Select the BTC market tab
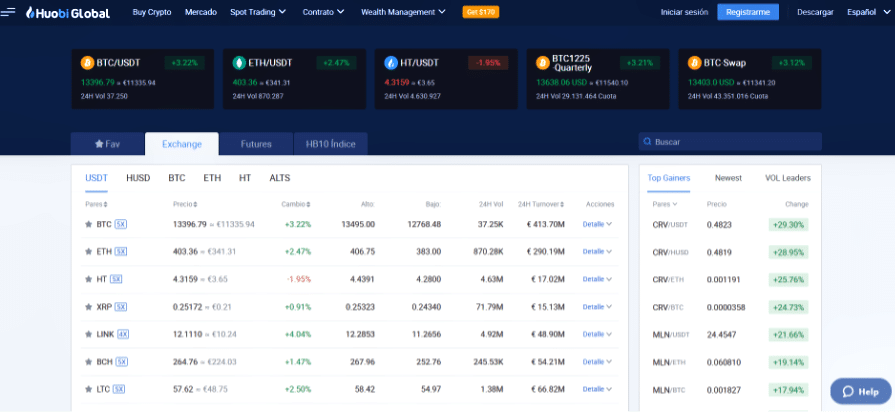Viewport: 895px width, 412px height. click(177, 178)
